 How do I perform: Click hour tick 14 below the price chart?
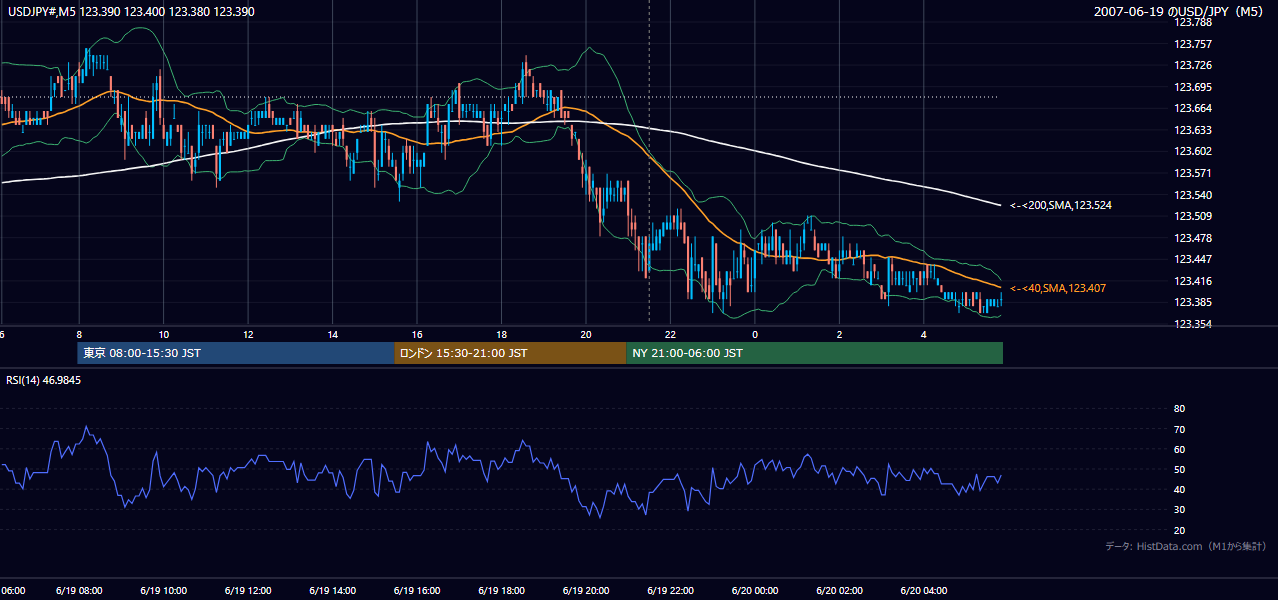[332, 334]
